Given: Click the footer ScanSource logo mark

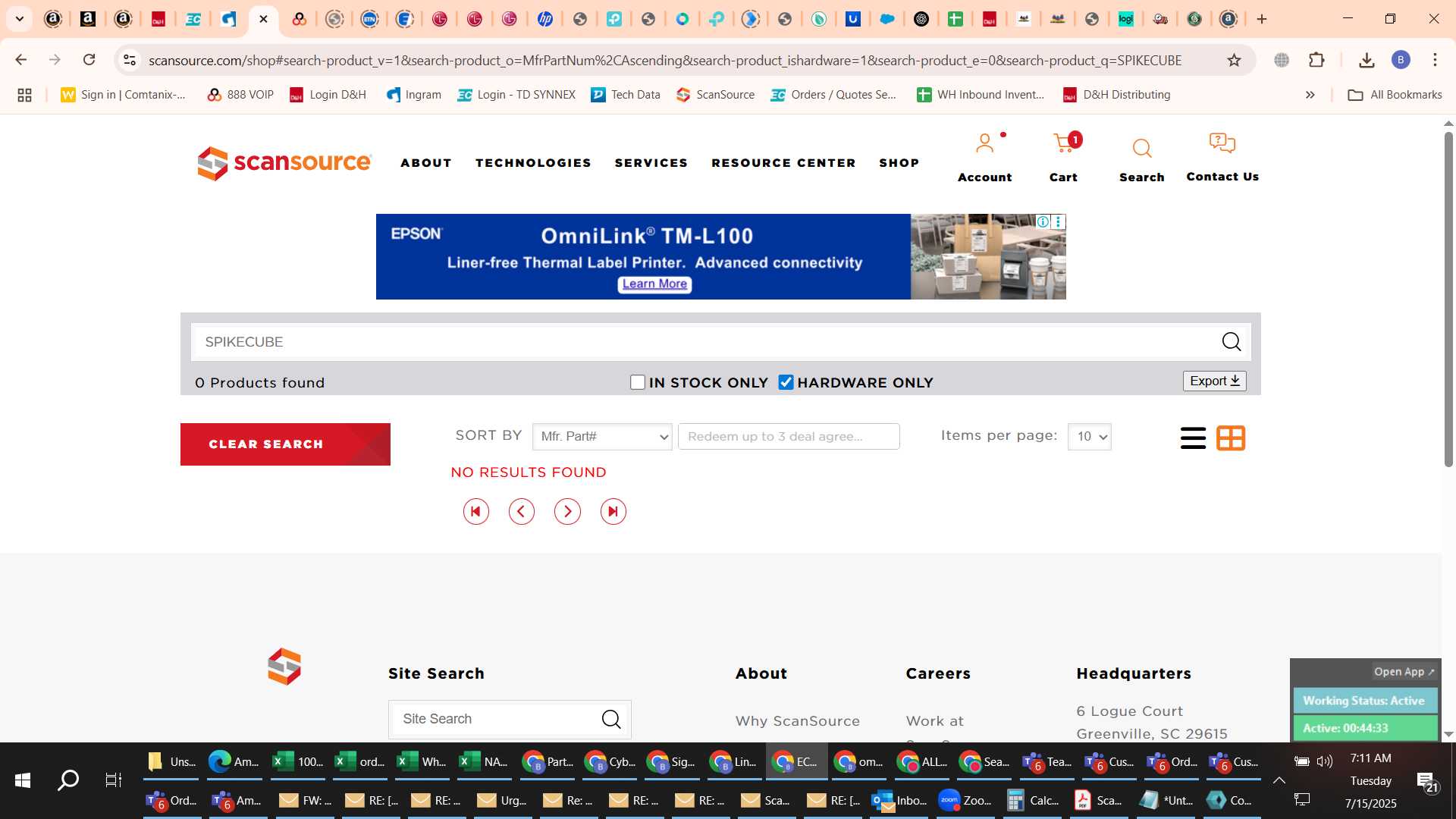Looking at the screenshot, I should coord(284,667).
